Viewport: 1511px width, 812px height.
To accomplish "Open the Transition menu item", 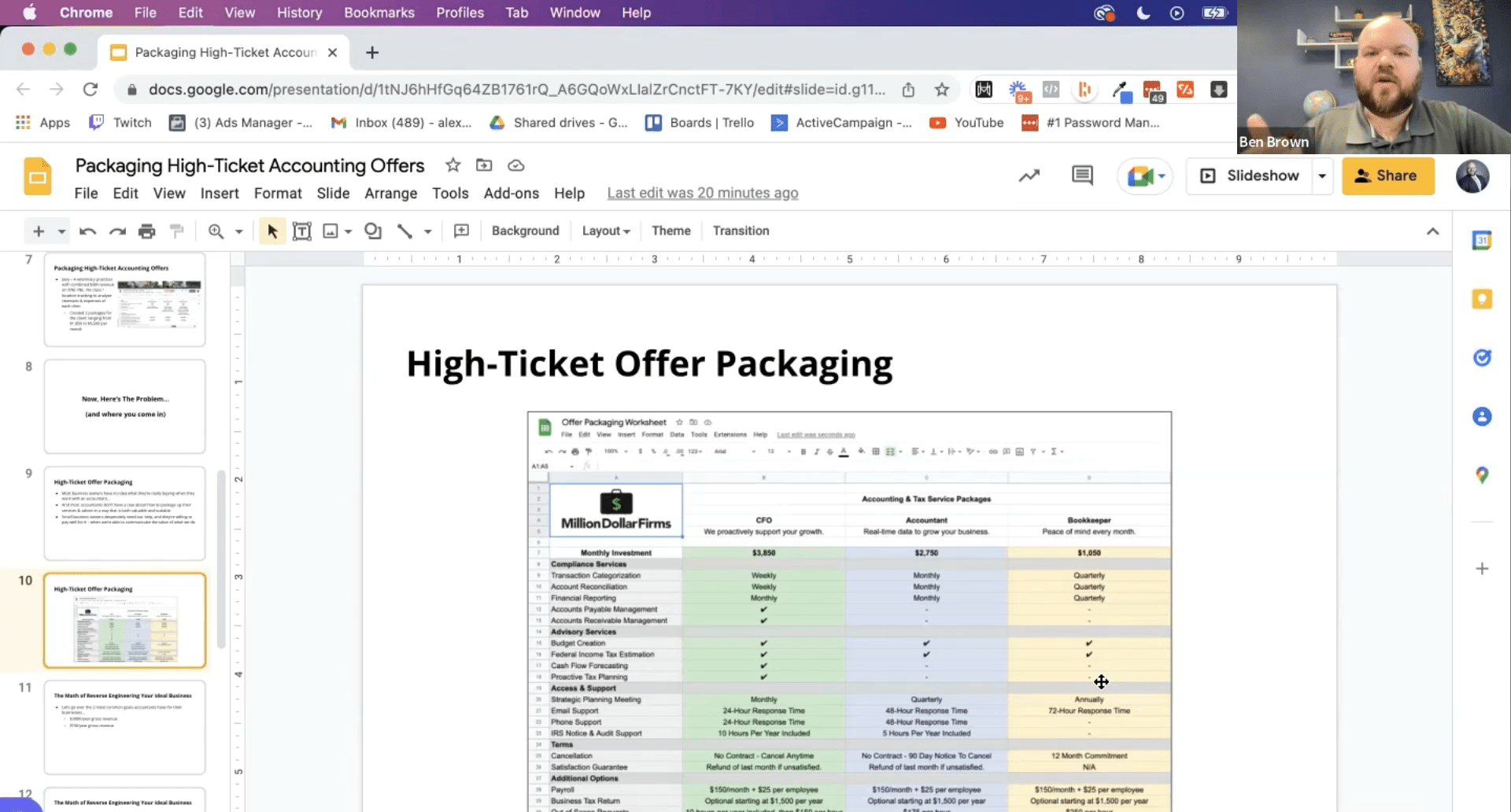I will pyautogui.click(x=741, y=231).
